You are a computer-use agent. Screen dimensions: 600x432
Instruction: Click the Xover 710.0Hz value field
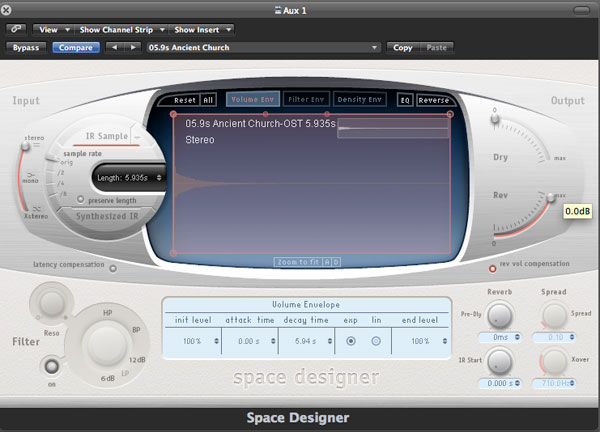554,383
